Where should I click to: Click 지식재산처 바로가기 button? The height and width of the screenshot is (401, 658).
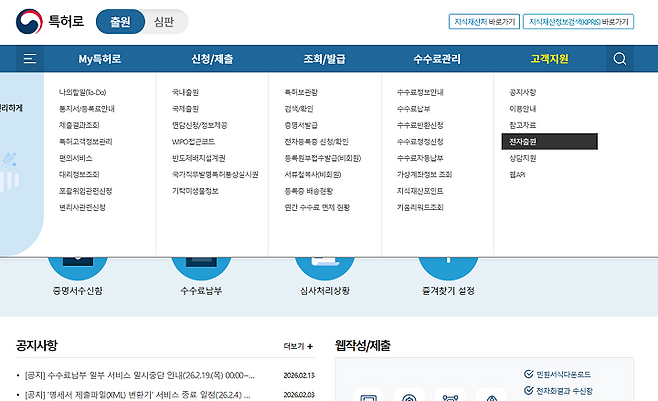[484, 22]
